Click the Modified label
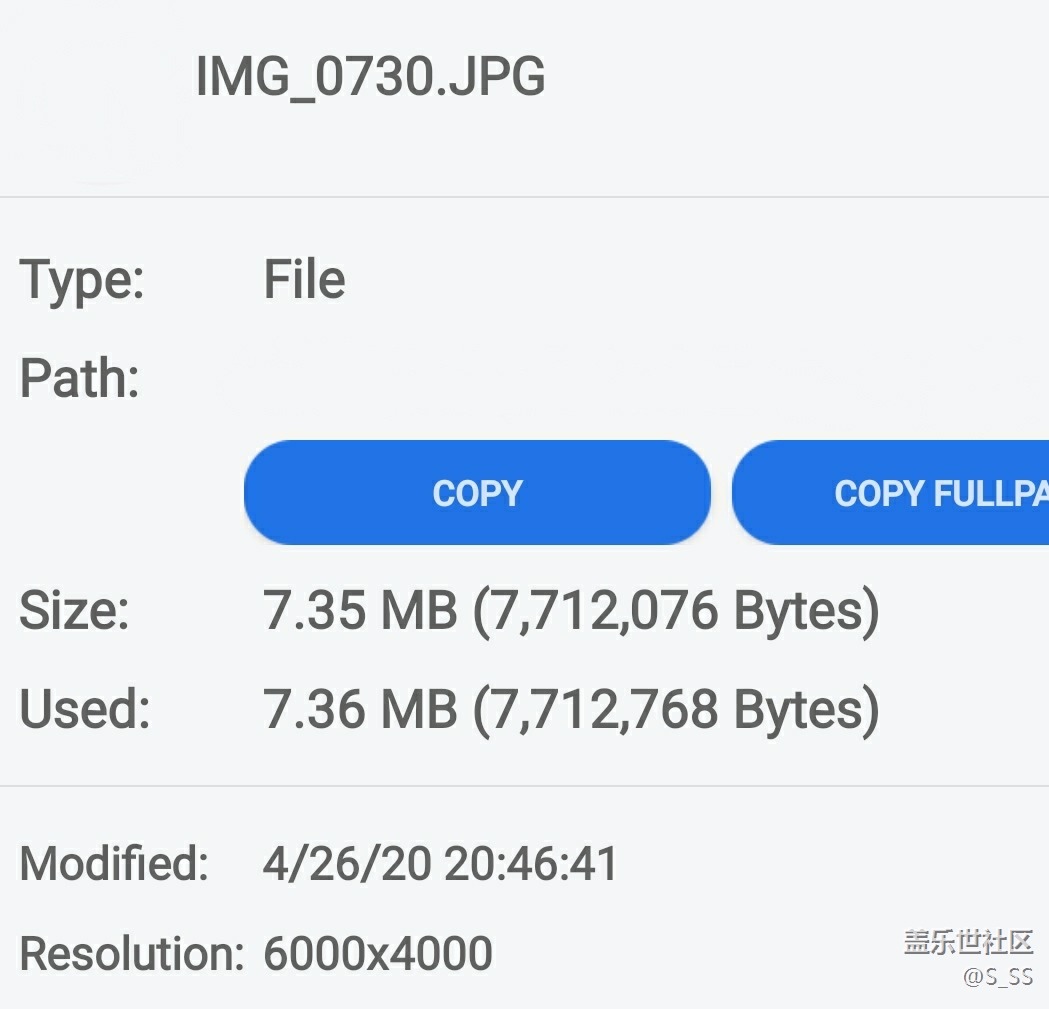This screenshot has width=1049, height=1009. (114, 863)
